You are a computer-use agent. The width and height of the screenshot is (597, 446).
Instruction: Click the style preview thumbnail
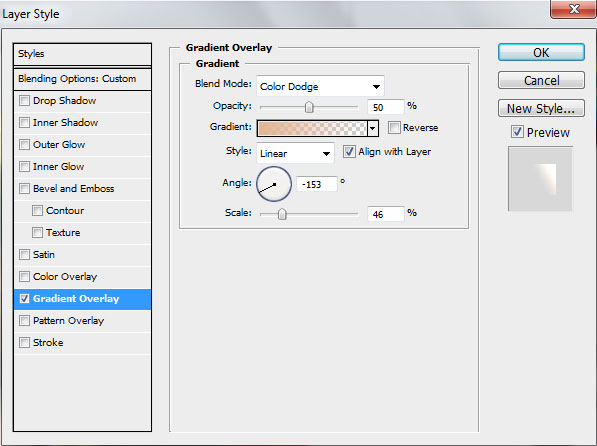click(x=540, y=179)
